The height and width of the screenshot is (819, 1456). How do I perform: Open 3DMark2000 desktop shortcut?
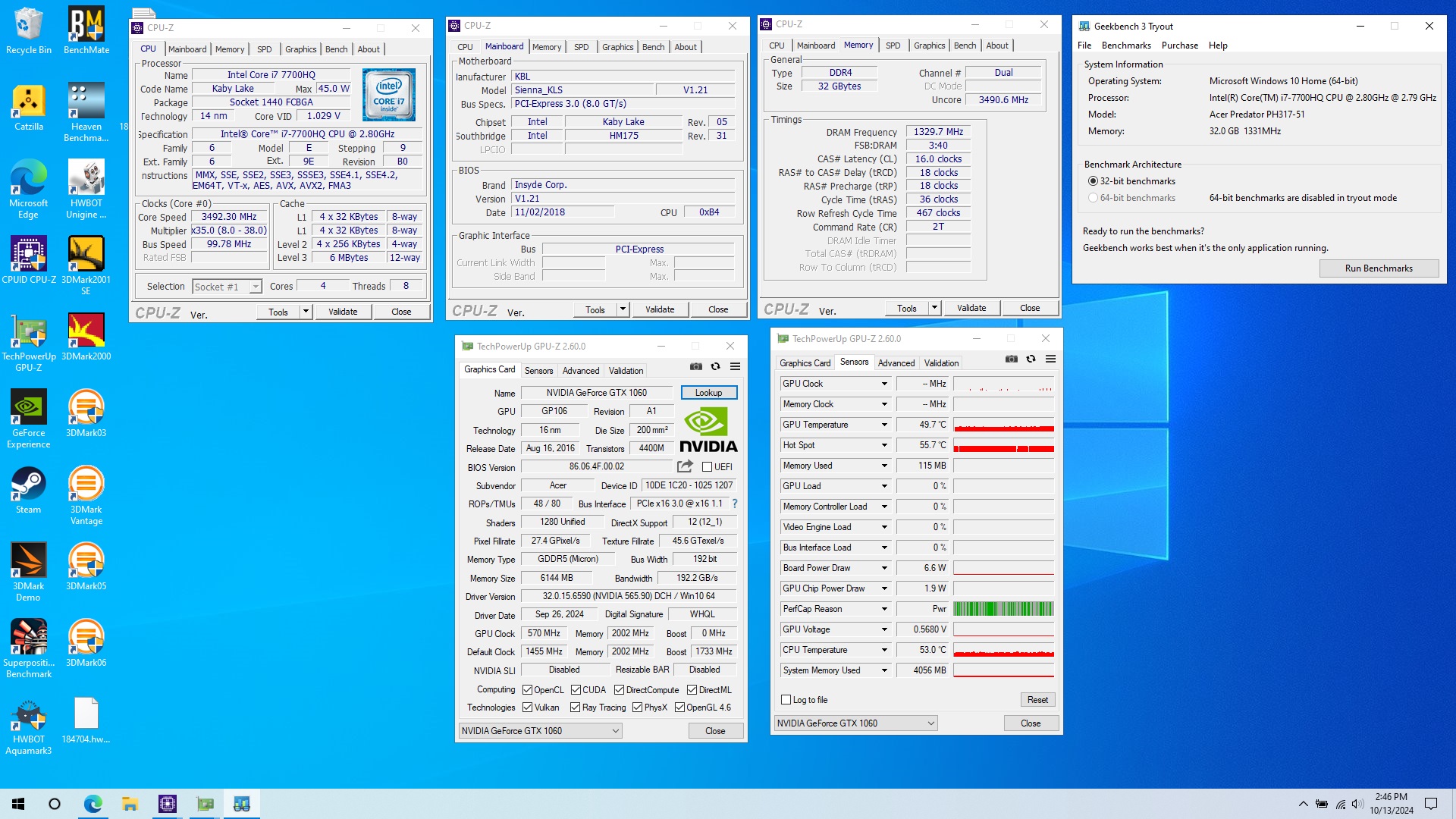click(86, 337)
